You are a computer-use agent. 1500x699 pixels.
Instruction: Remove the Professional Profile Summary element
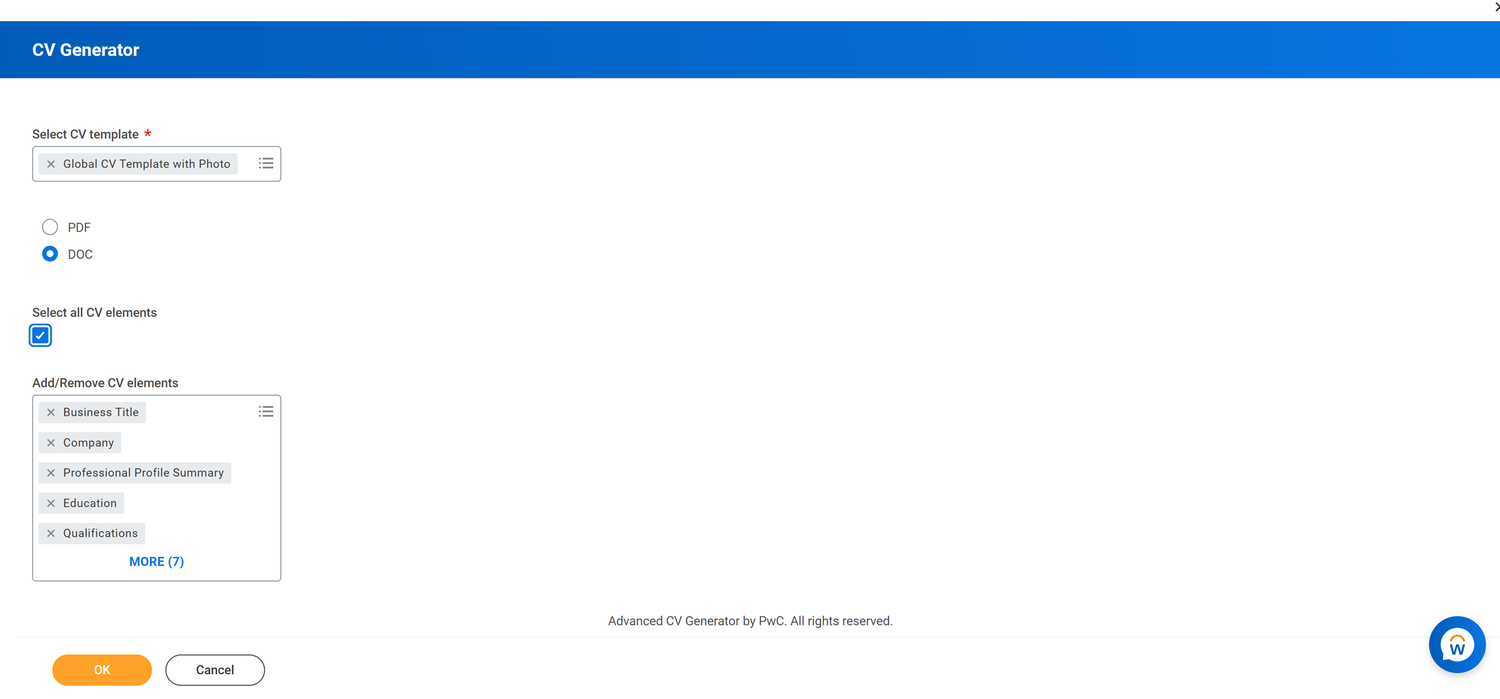51,472
